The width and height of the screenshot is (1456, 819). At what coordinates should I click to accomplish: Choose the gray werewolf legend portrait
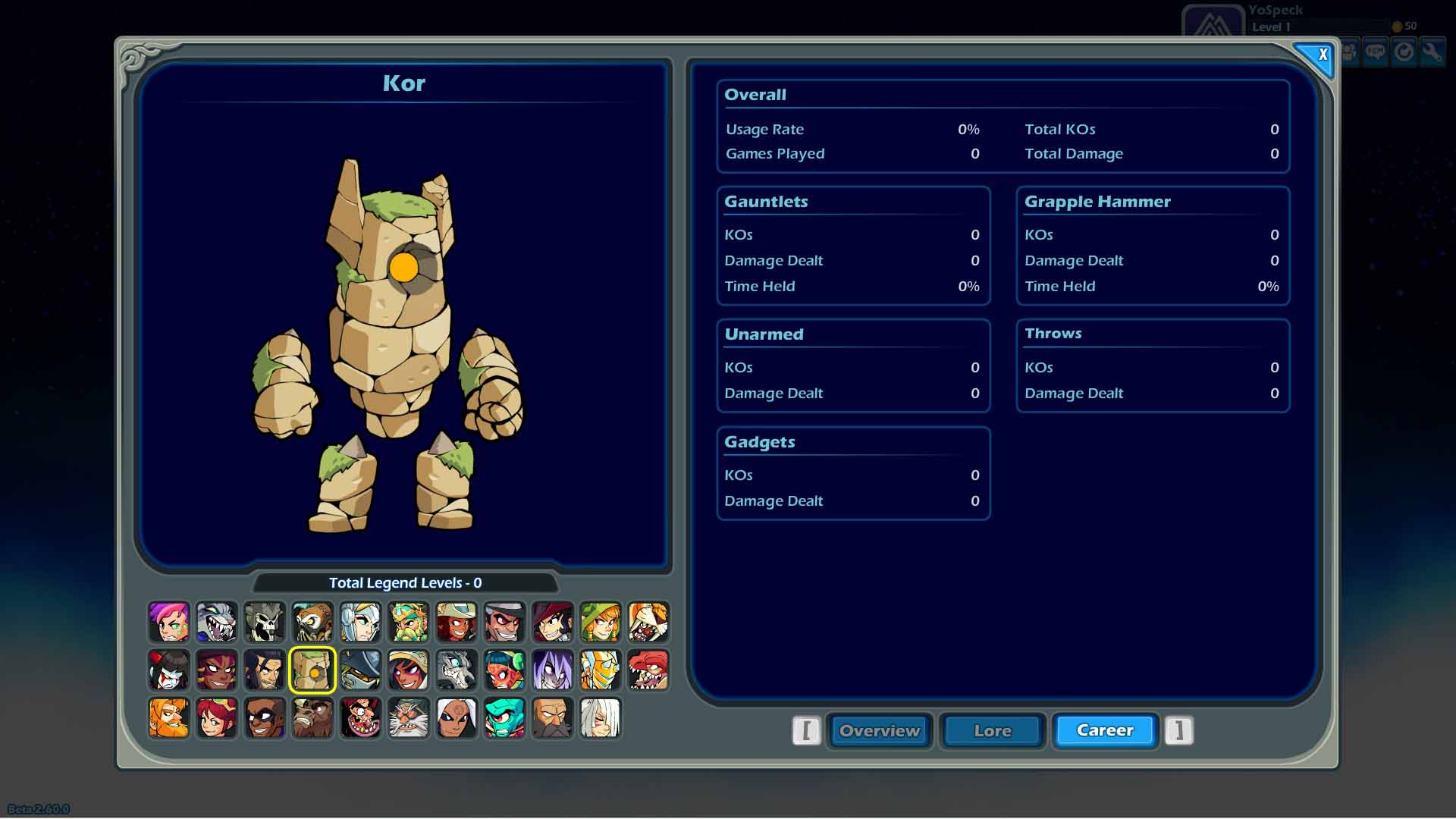tap(217, 622)
